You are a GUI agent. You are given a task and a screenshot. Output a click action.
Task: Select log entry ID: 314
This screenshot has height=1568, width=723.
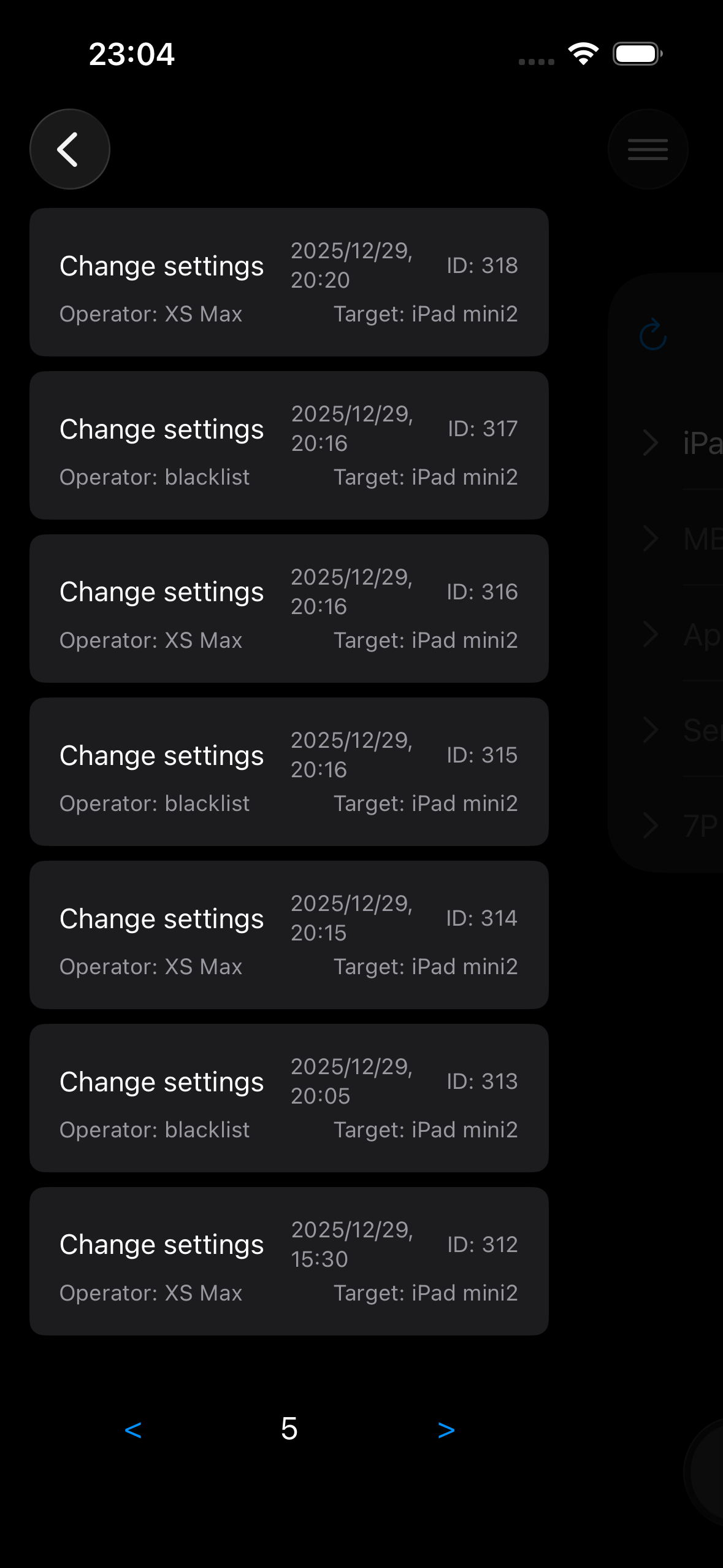pos(289,935)
